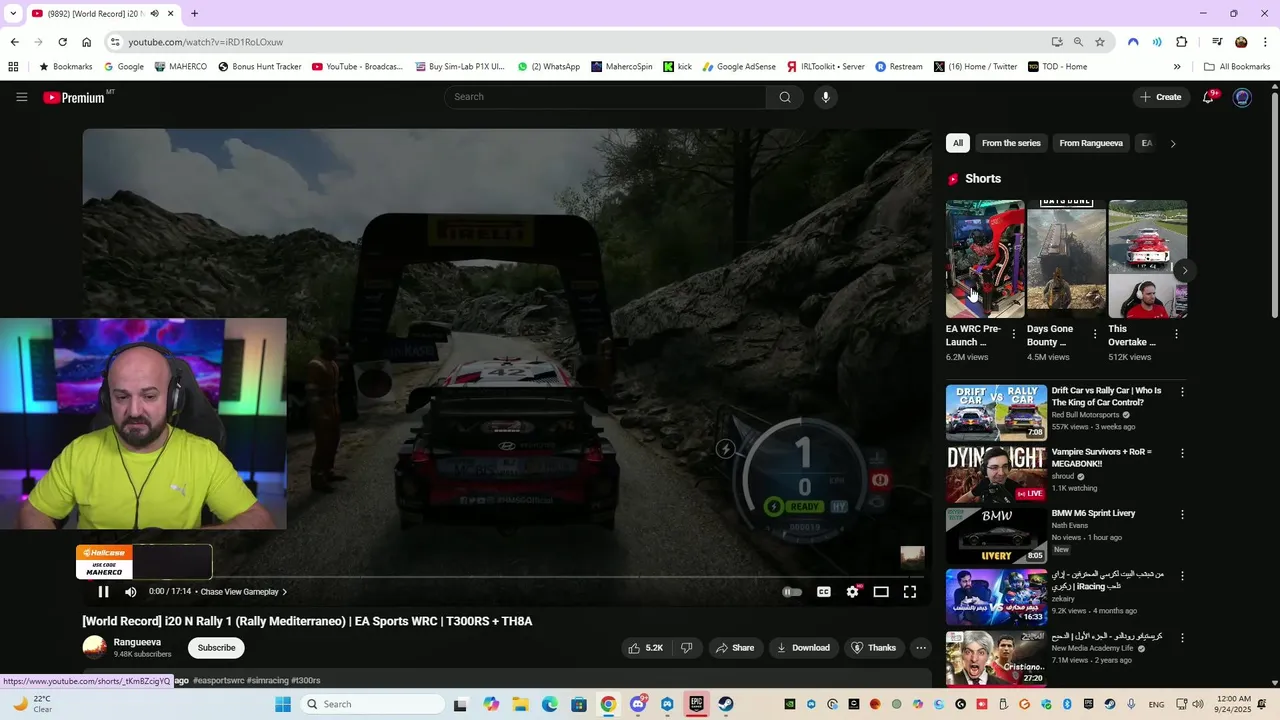Switch to theater mode

(881, 592)
